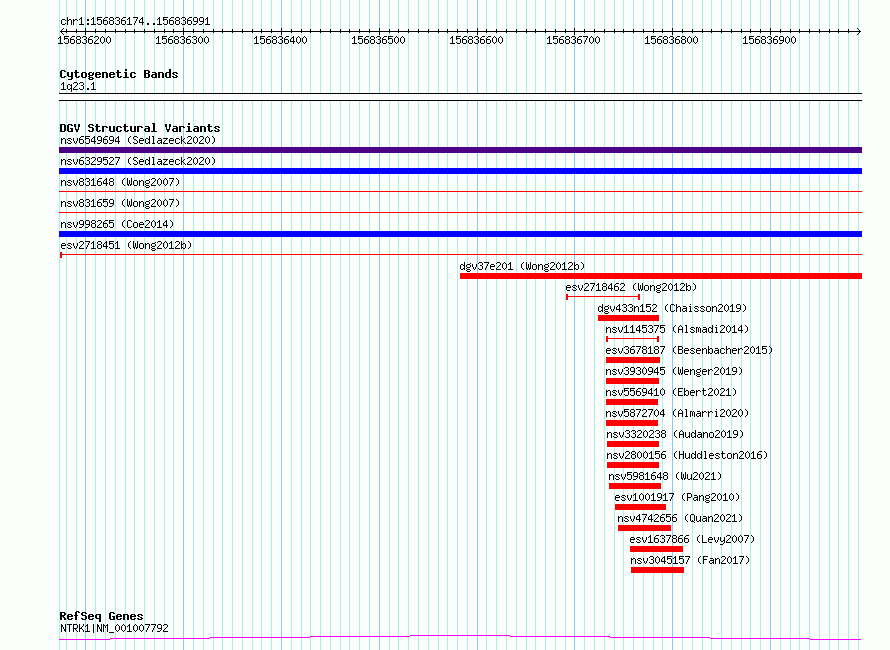Click the thick red bar under dgv37e201
890x650 pixels.
[x=661, y=276]
